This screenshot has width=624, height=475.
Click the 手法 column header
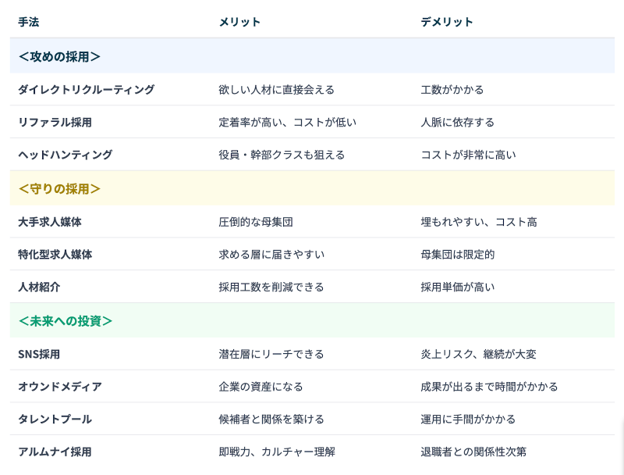tap(28, 22)
